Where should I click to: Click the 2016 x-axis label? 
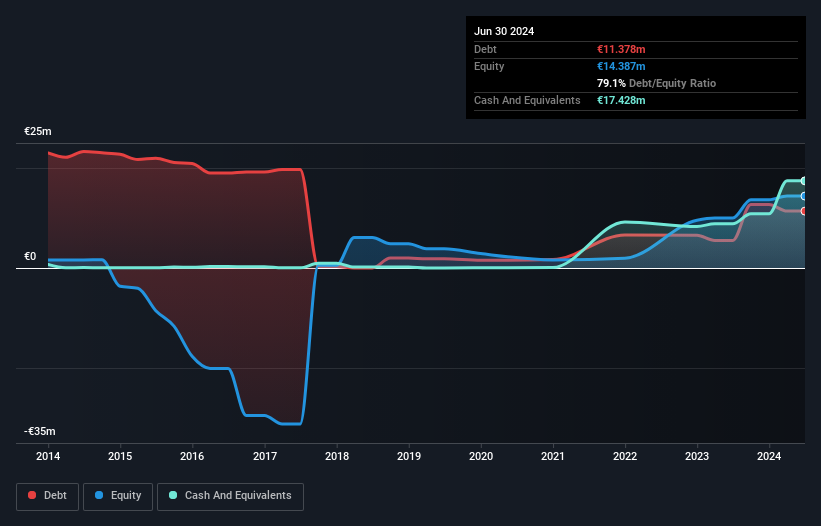click(x=192, y=456)
